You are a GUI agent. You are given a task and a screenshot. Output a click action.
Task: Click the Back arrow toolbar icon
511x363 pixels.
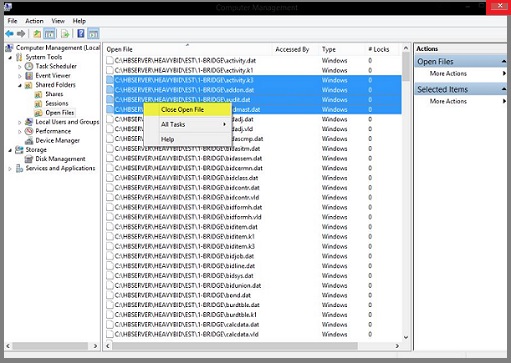coord(9,34)
